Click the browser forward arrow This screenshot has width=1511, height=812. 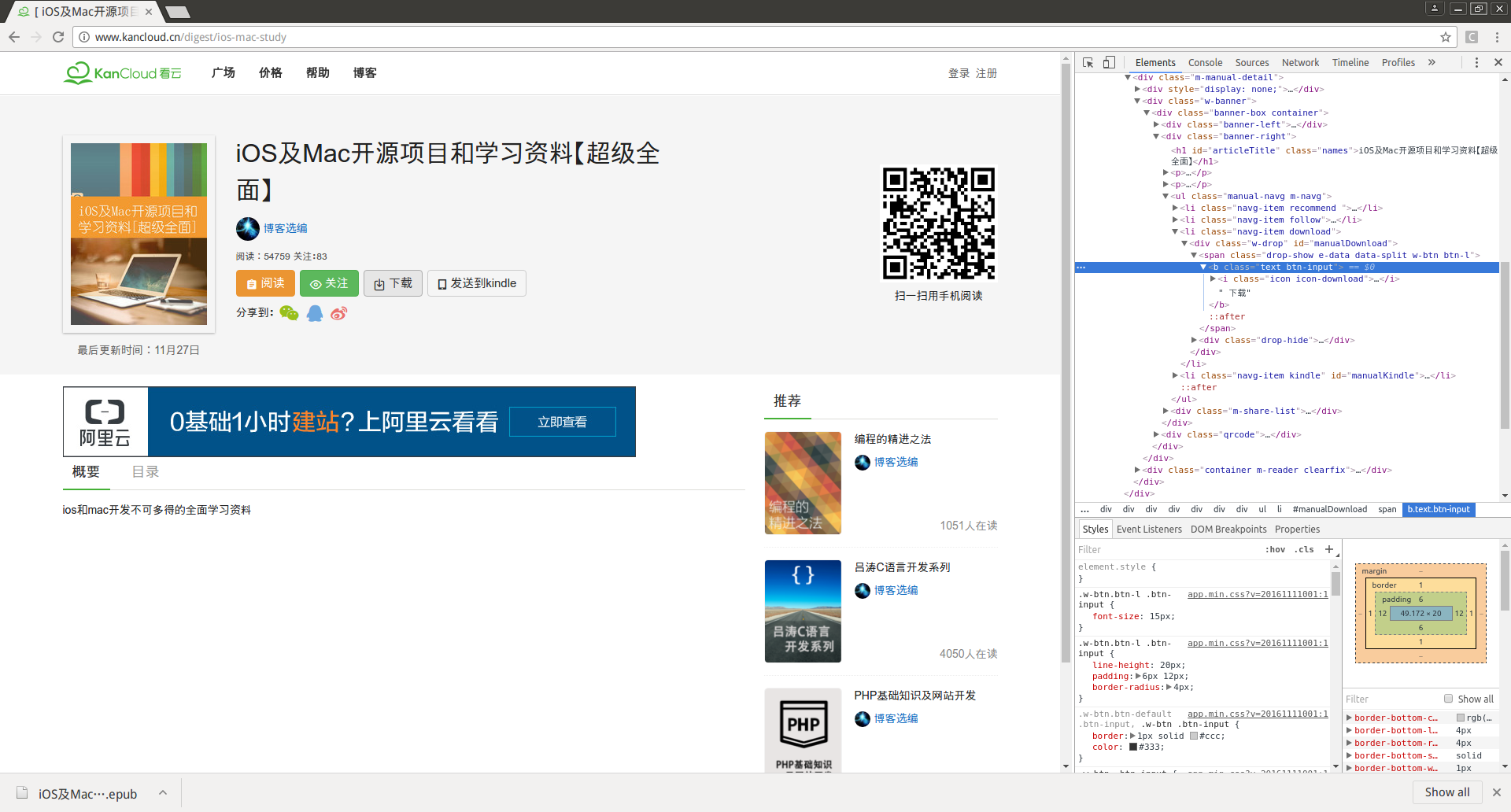pos(36,37)
